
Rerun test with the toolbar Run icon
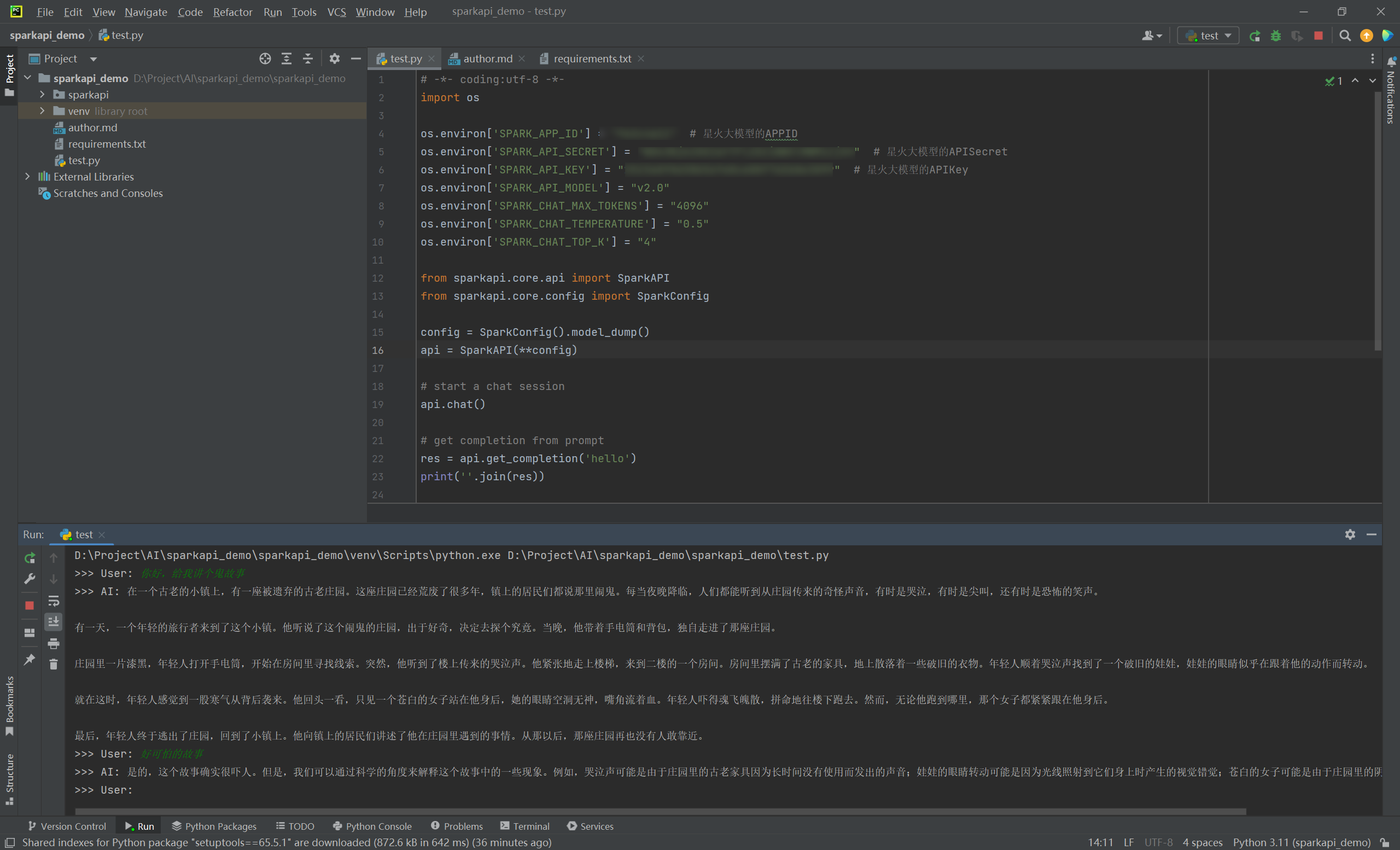point(1255,36)
